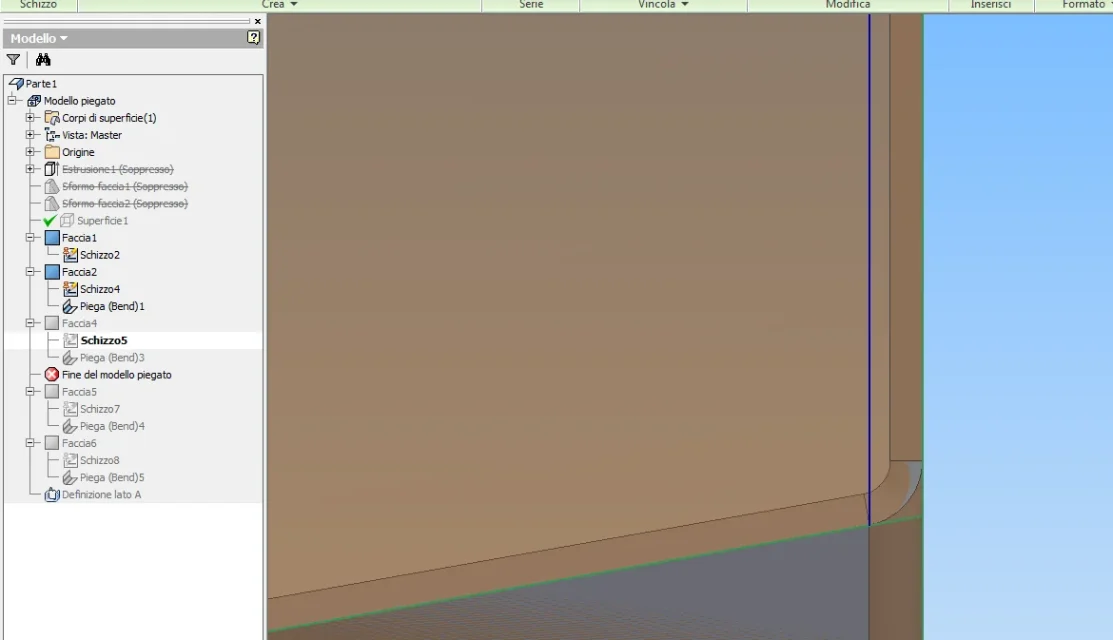Click the Piega (Bend)3 icon
This screenshot has width=1113, height=640.
[70, 358]
